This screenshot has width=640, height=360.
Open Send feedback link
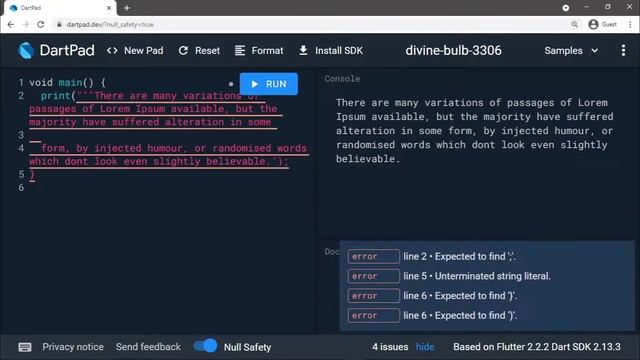pyautogui.click(x=148, y=347)
